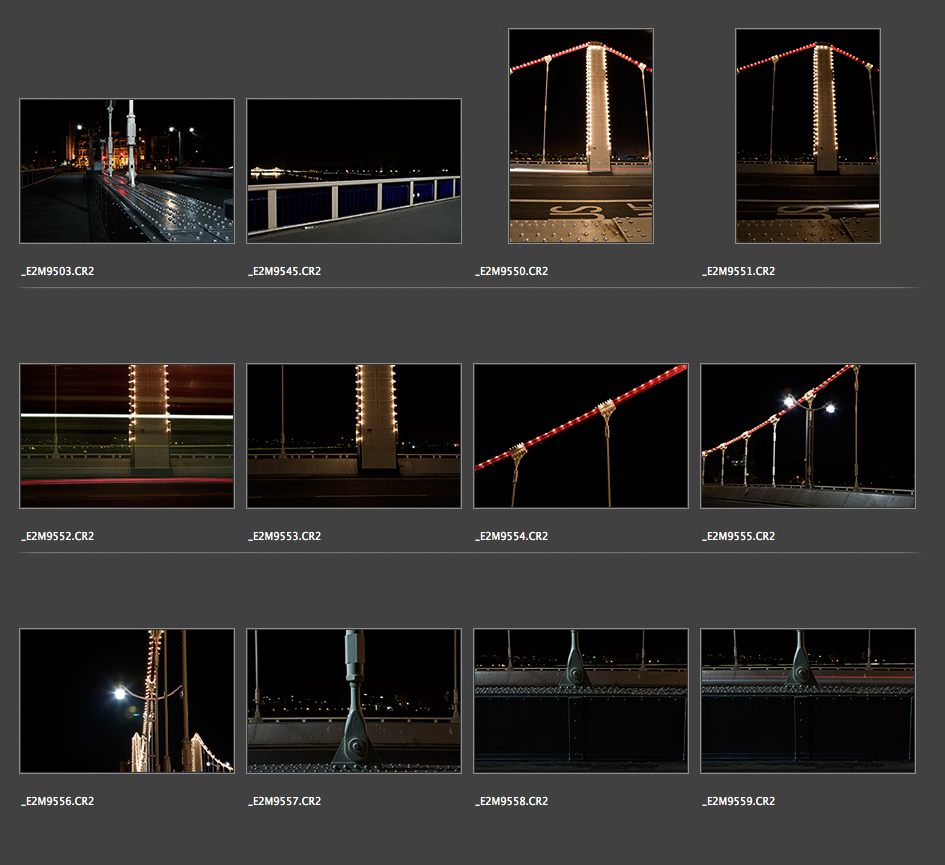Select the _E2M9557.CR2 filename caption

(x=285, y=801)
